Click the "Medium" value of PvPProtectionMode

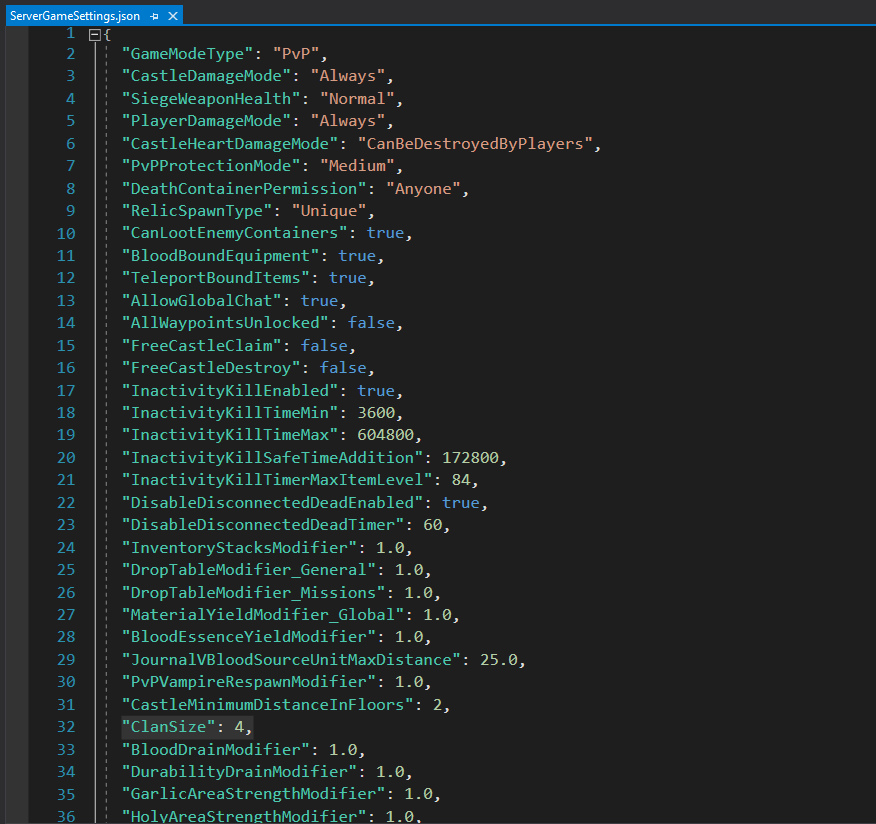[357, 166]
